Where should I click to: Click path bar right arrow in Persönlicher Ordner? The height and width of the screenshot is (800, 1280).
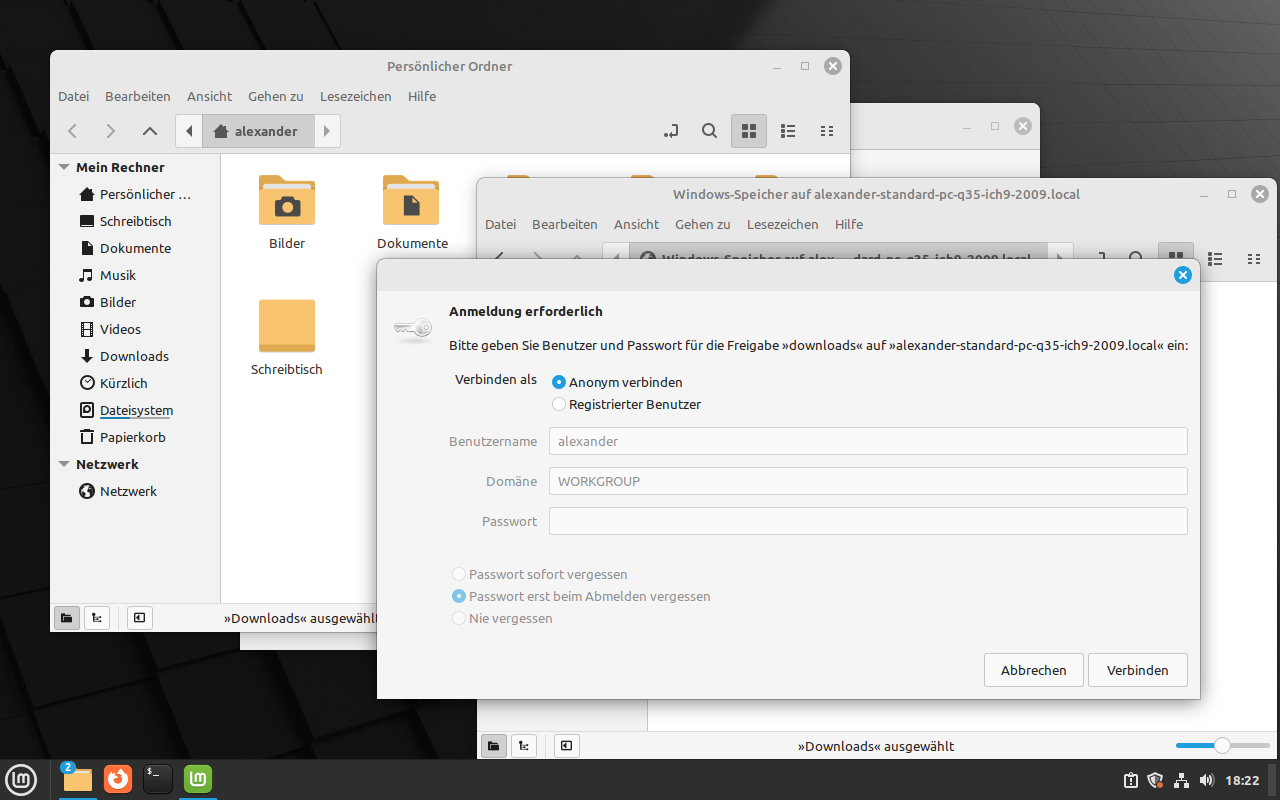click(327, 131)
